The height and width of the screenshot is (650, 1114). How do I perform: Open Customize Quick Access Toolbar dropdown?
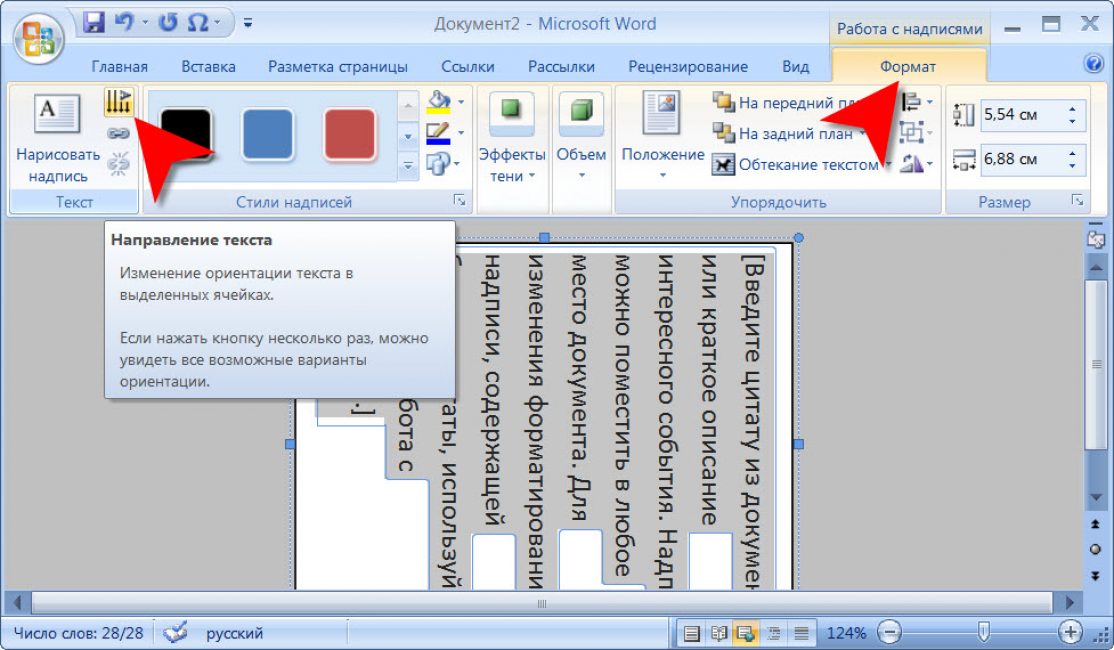pyautogui.click(x=248, y=23)
